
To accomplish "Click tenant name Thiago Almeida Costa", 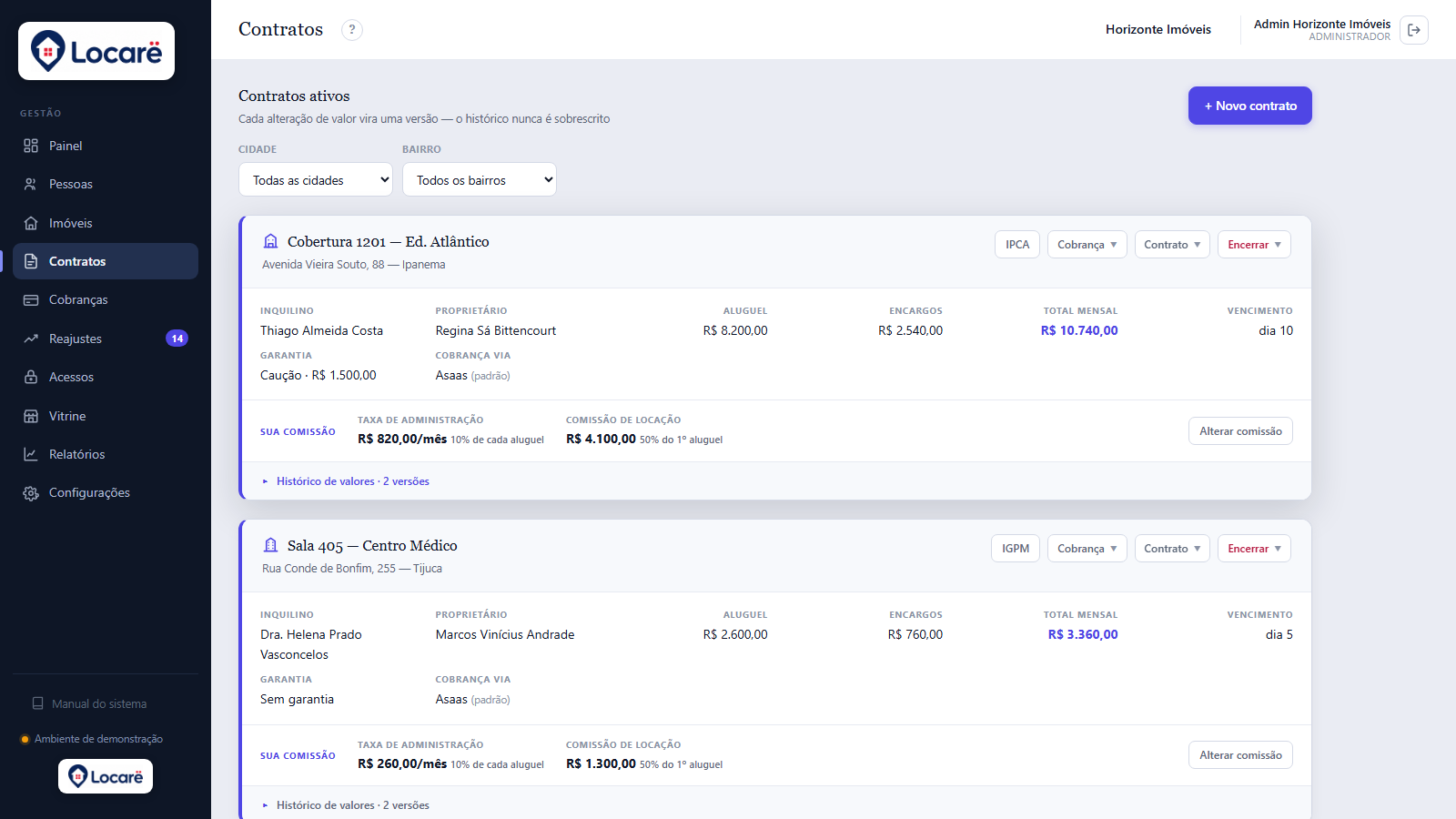I will (x=321, y=330).
